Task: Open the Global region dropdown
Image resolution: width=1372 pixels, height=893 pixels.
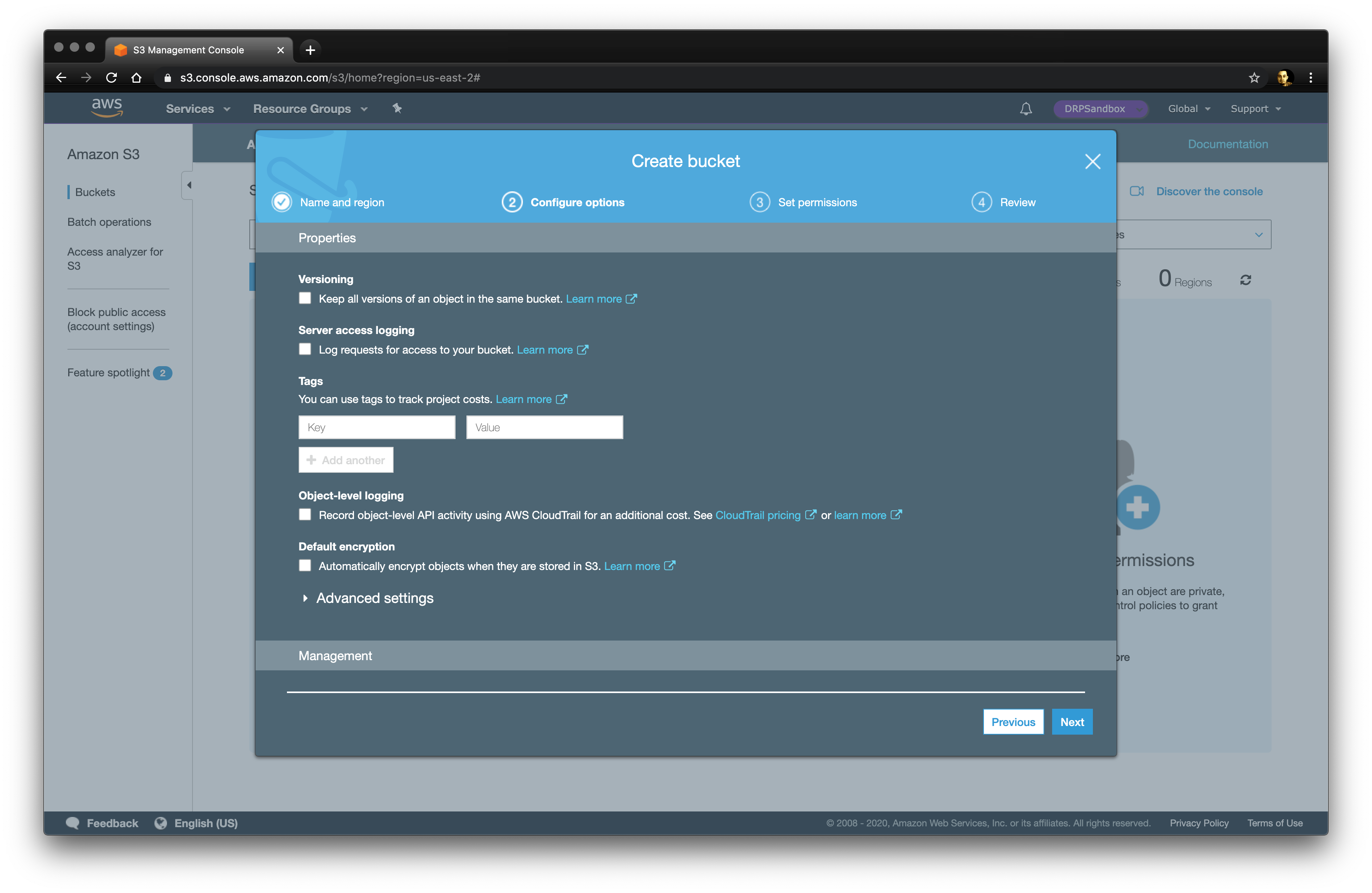Action: coord(1189,108)
